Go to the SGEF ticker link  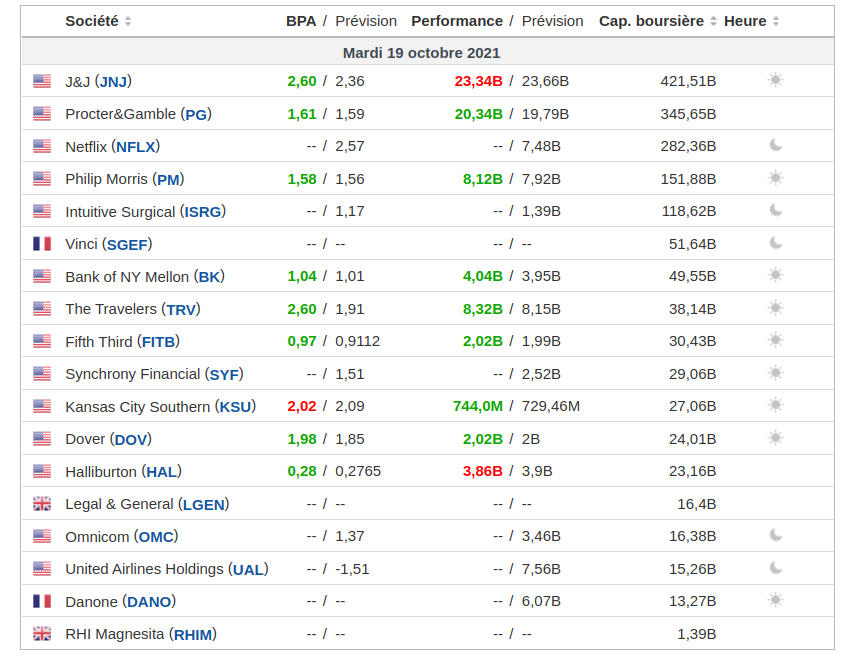click(x=127, y=244)
